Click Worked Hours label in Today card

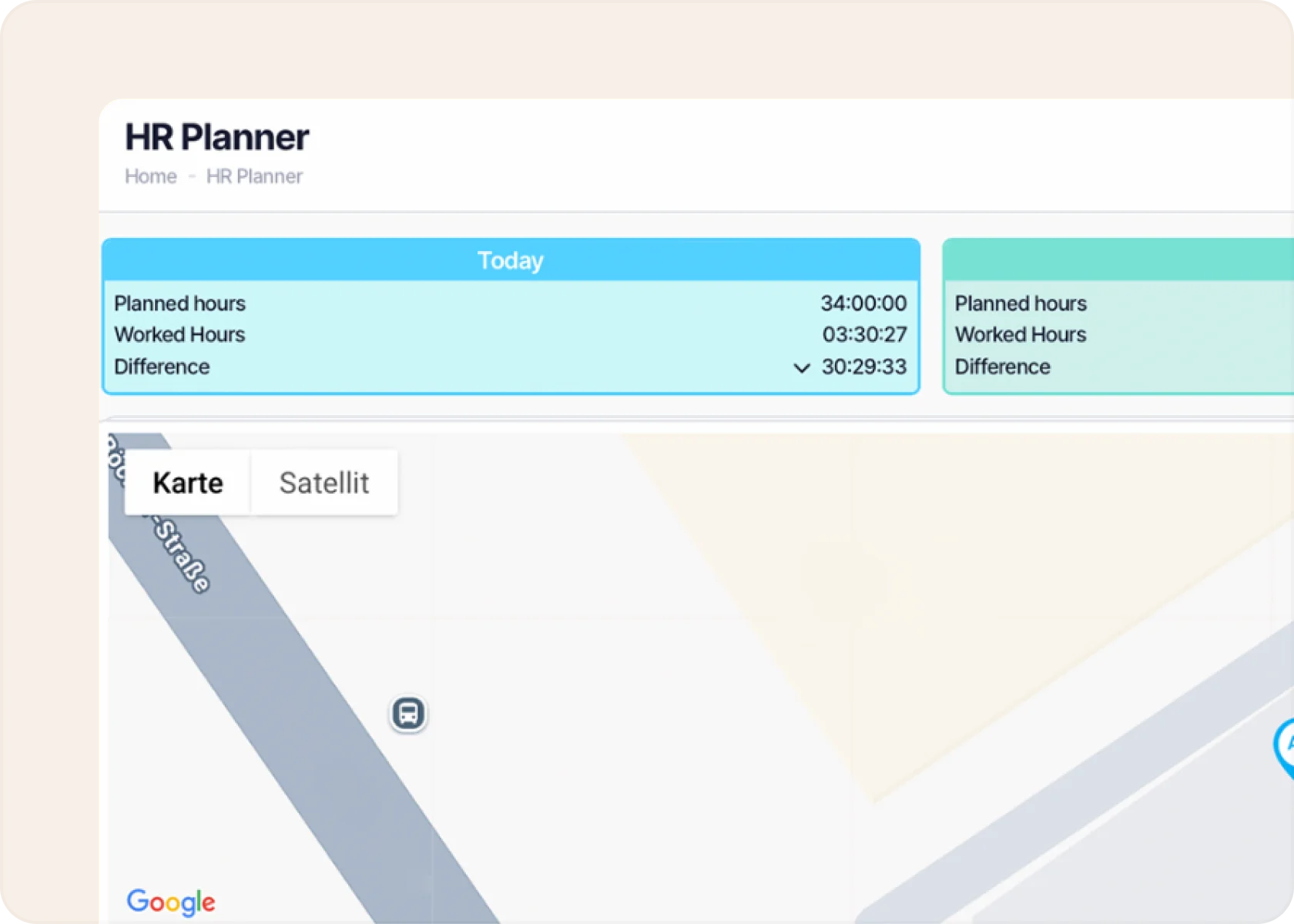[179, 334]
